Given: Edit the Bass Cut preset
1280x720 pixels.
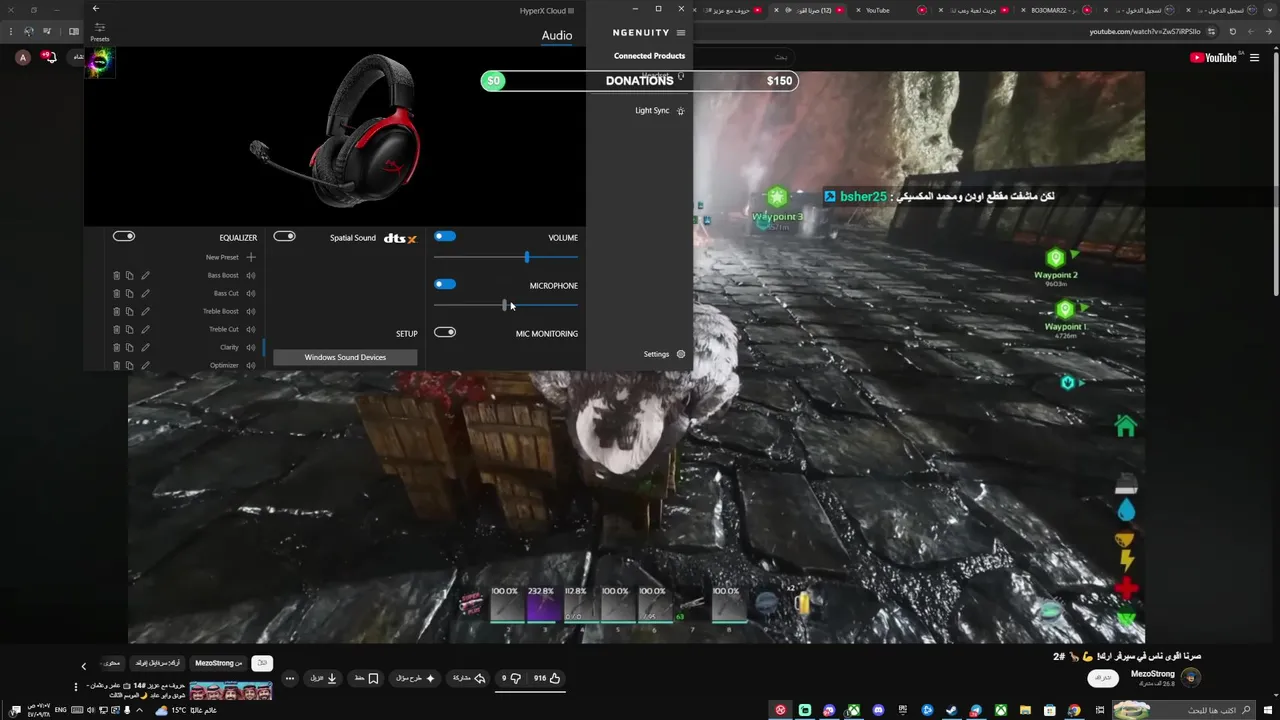Looking at the screenshot, I should 145,294.
